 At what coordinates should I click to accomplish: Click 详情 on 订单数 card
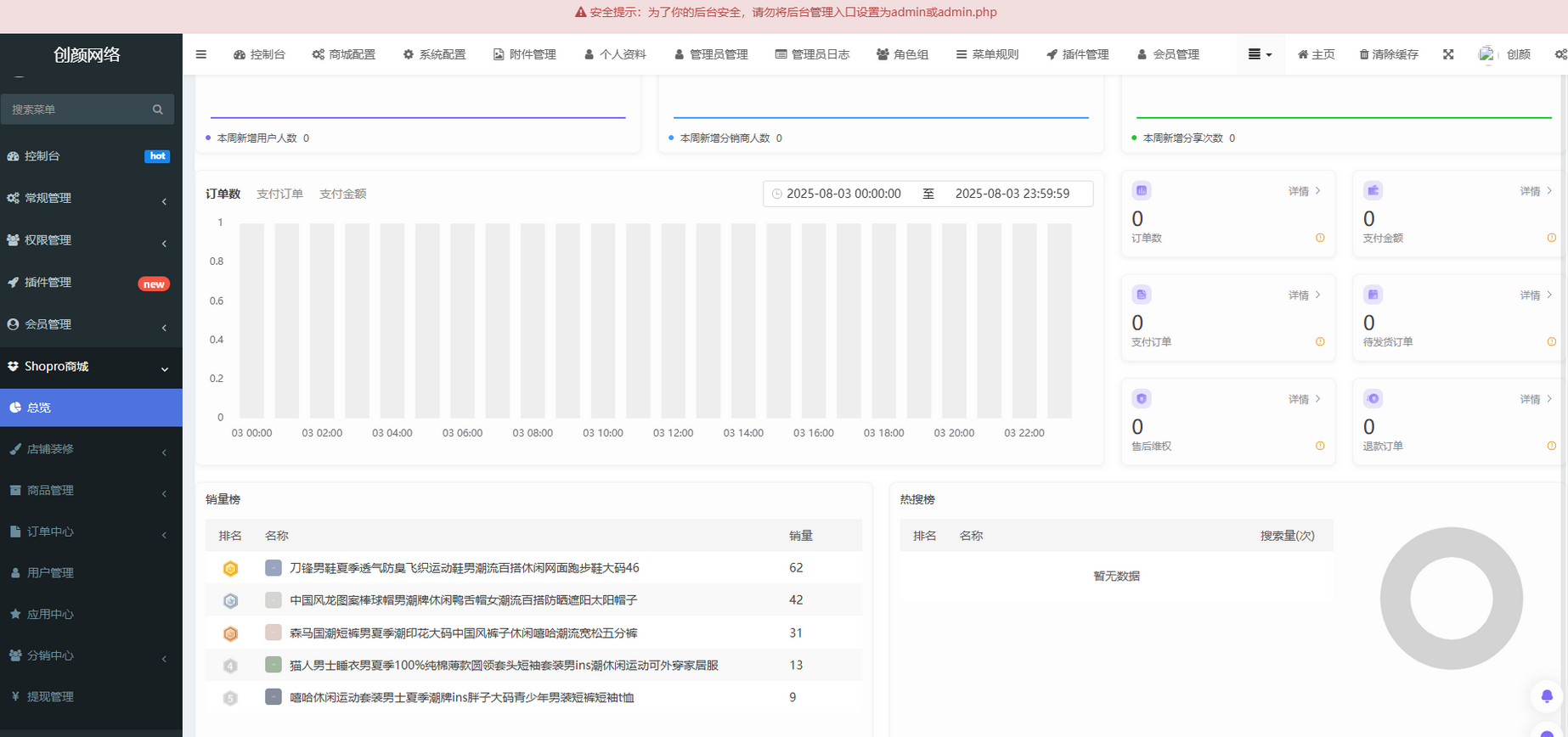tap(1305, 191)
